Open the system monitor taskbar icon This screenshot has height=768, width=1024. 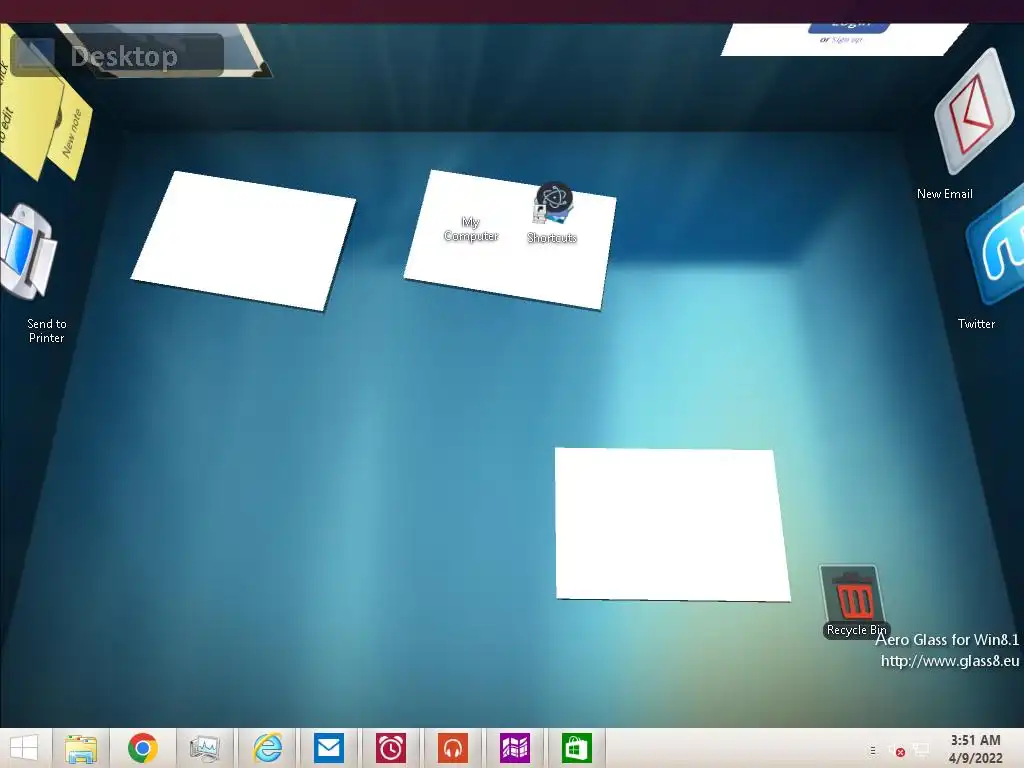coord(204,748)
